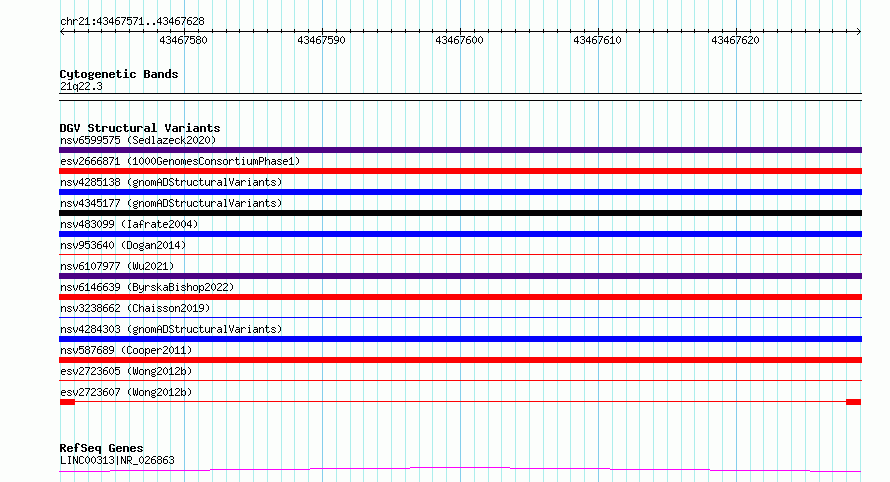The image size is (890, 482).
Task: Open variant nsv4345177 (gnomADStructuralVariants) label
Action: coord(171,203)
